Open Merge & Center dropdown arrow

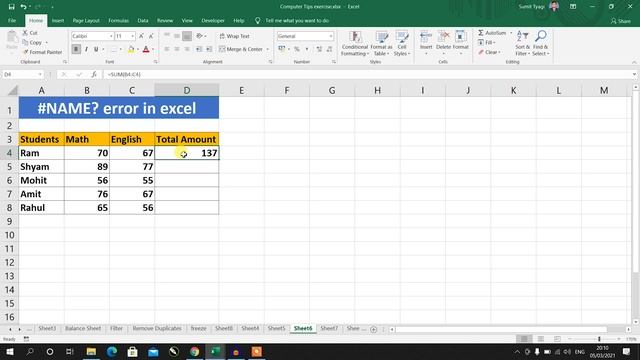[268, 49]
